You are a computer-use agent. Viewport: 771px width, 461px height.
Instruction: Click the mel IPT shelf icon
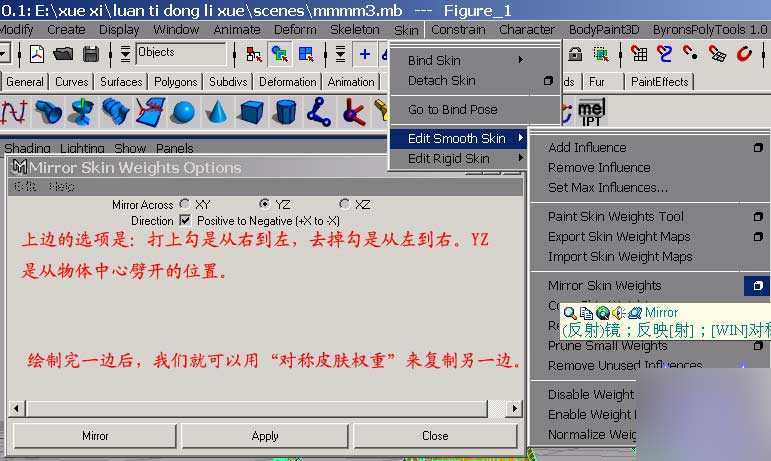591,113
